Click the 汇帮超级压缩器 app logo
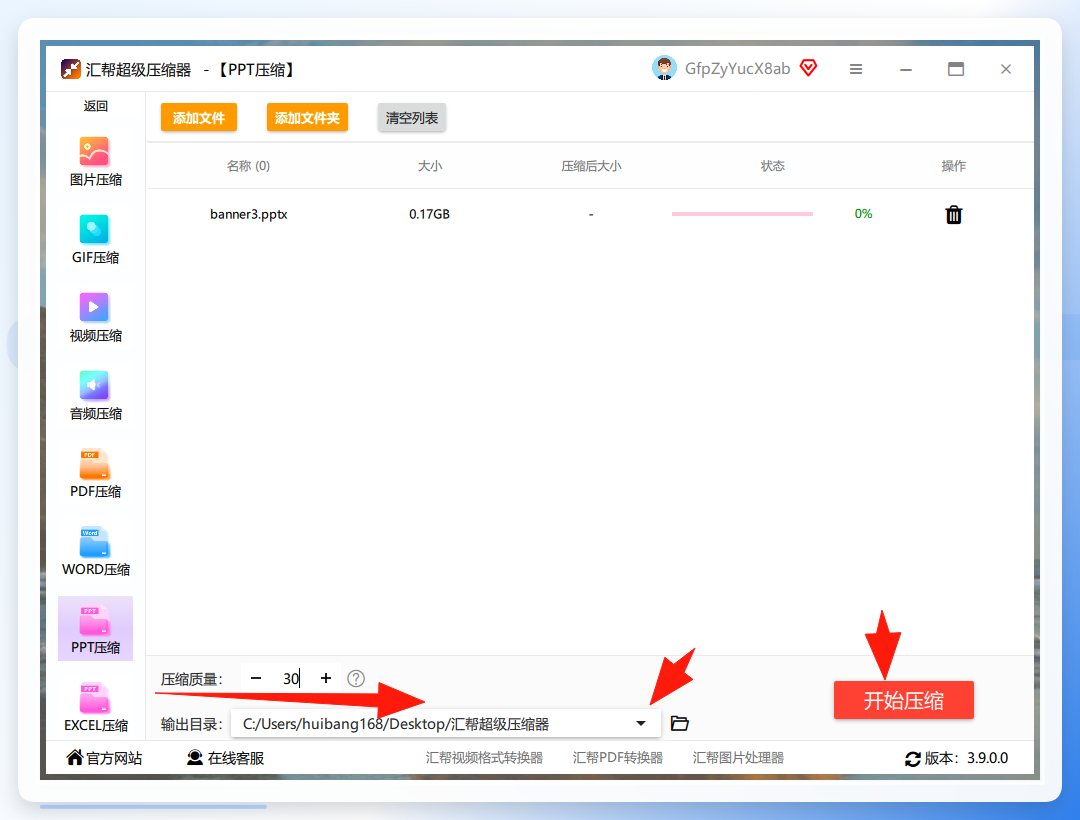 (x=70, y=69)
